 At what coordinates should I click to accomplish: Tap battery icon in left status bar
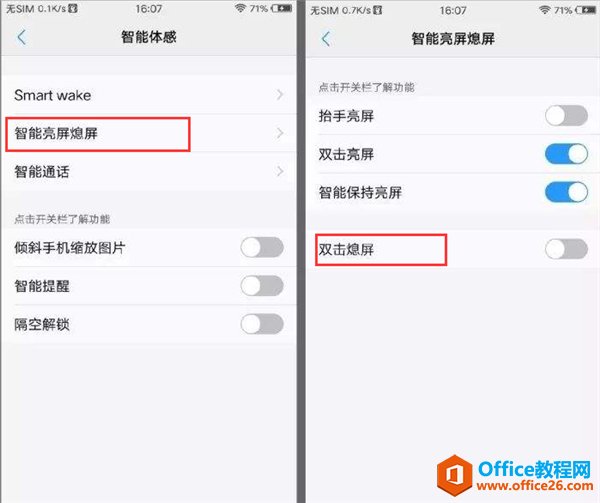(282, 8)
